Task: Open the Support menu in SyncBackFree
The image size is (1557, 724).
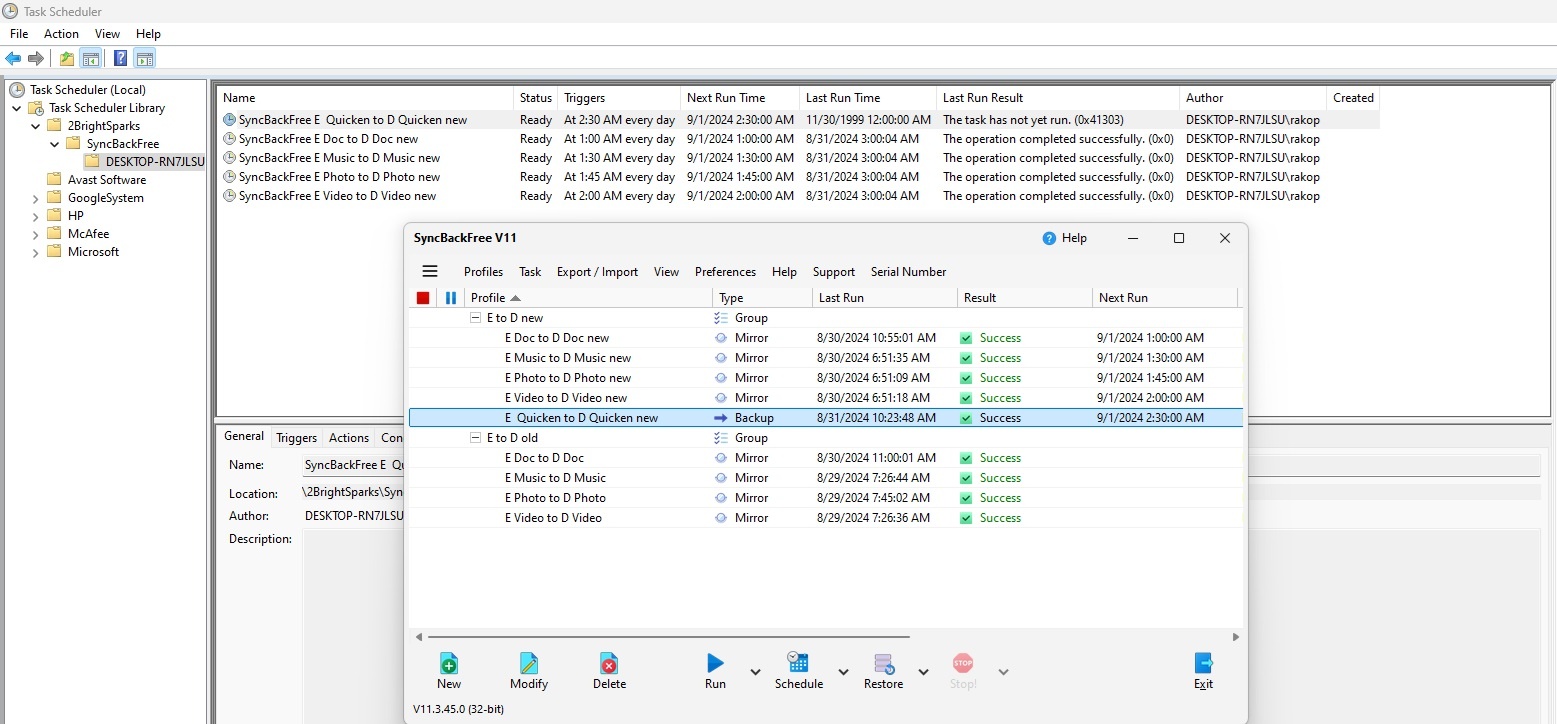Action: [x=833, y=272]
